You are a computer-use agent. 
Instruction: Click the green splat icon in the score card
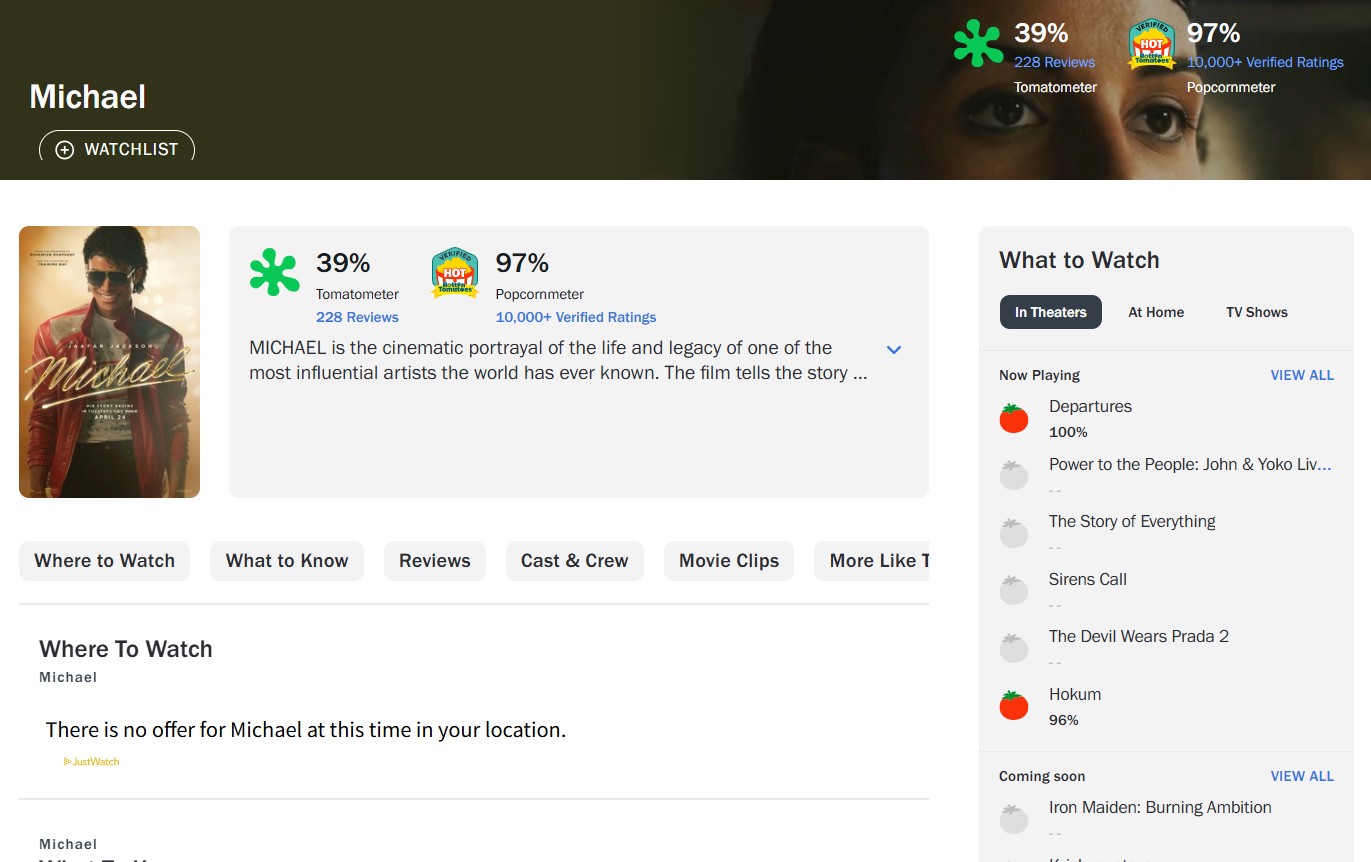point(274,273)
